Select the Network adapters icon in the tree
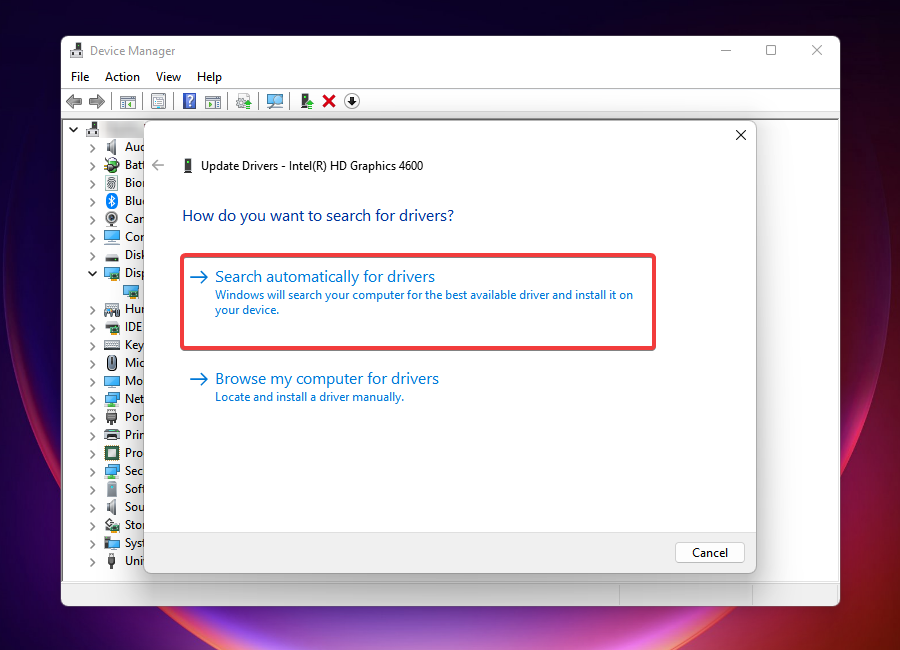Screen dimensions: 900x650 coord(111,399)
